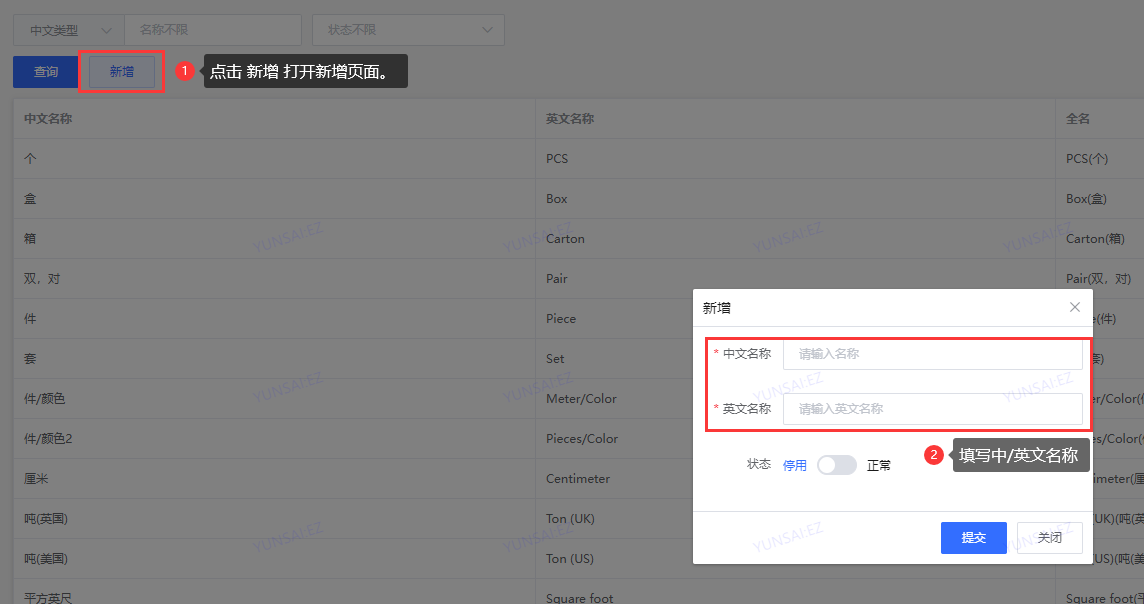Click the 新增 button to add
Screen dimensions: 1144x604
(x=122, y=72)
